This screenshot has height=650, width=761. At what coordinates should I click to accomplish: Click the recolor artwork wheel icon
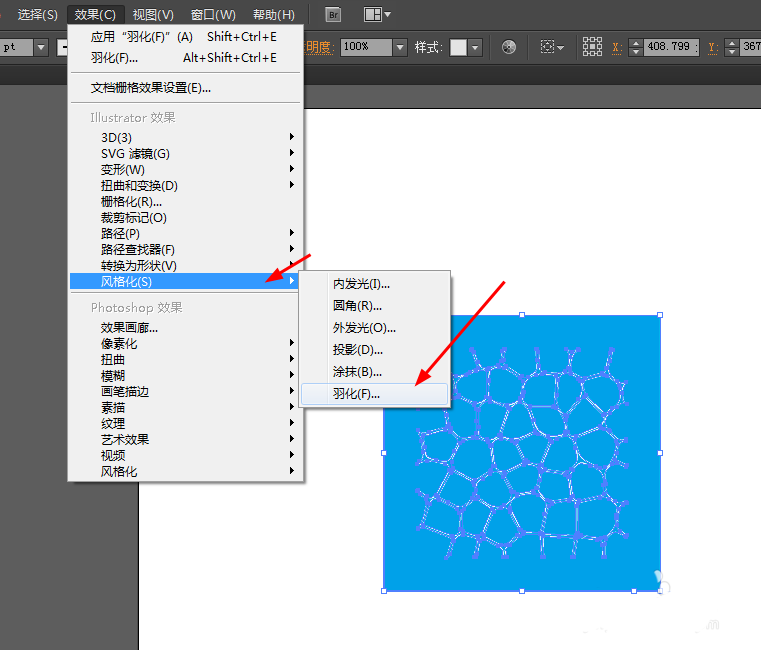(509, 47)
